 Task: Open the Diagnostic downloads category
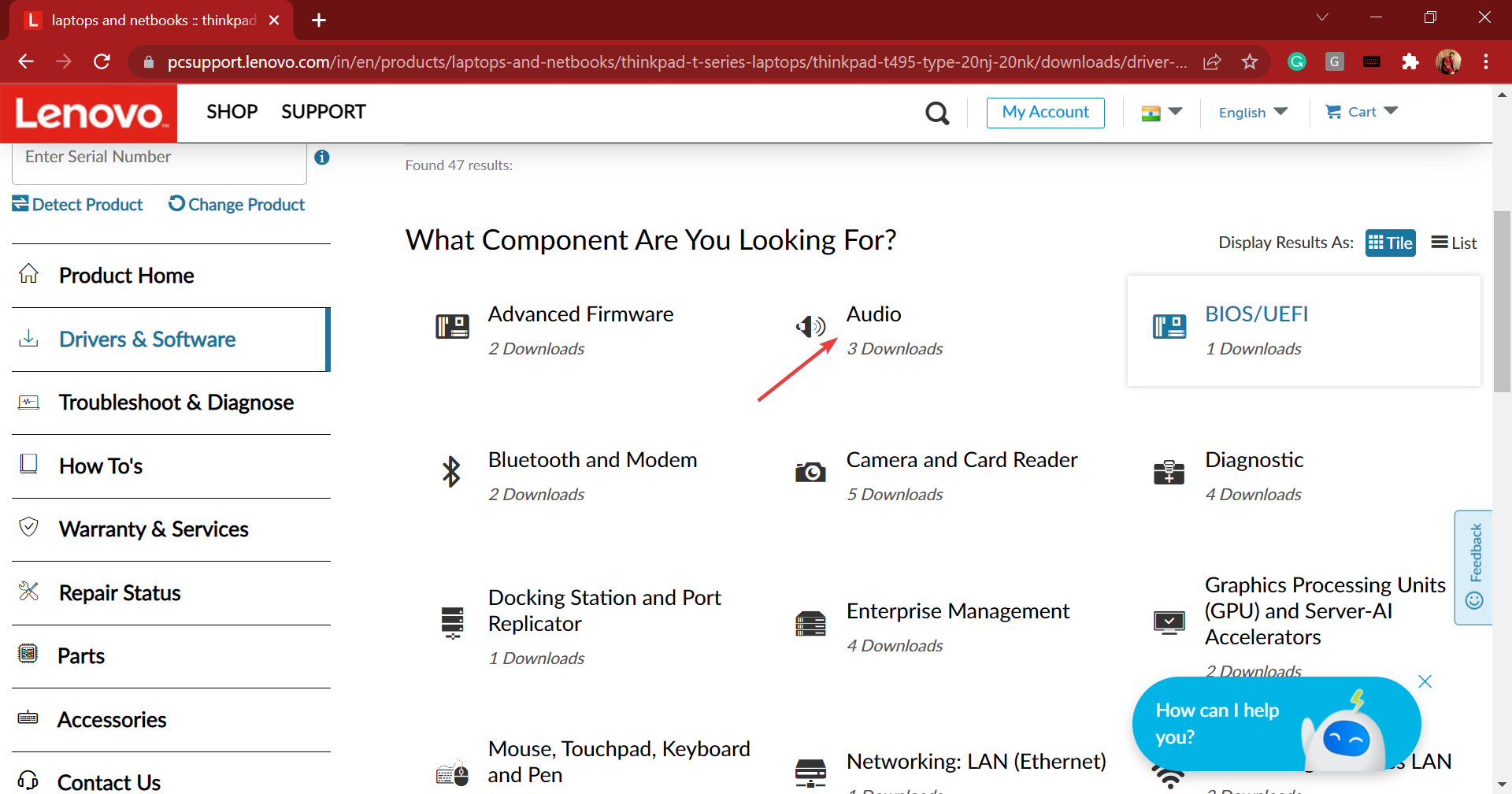(1254, 460)
